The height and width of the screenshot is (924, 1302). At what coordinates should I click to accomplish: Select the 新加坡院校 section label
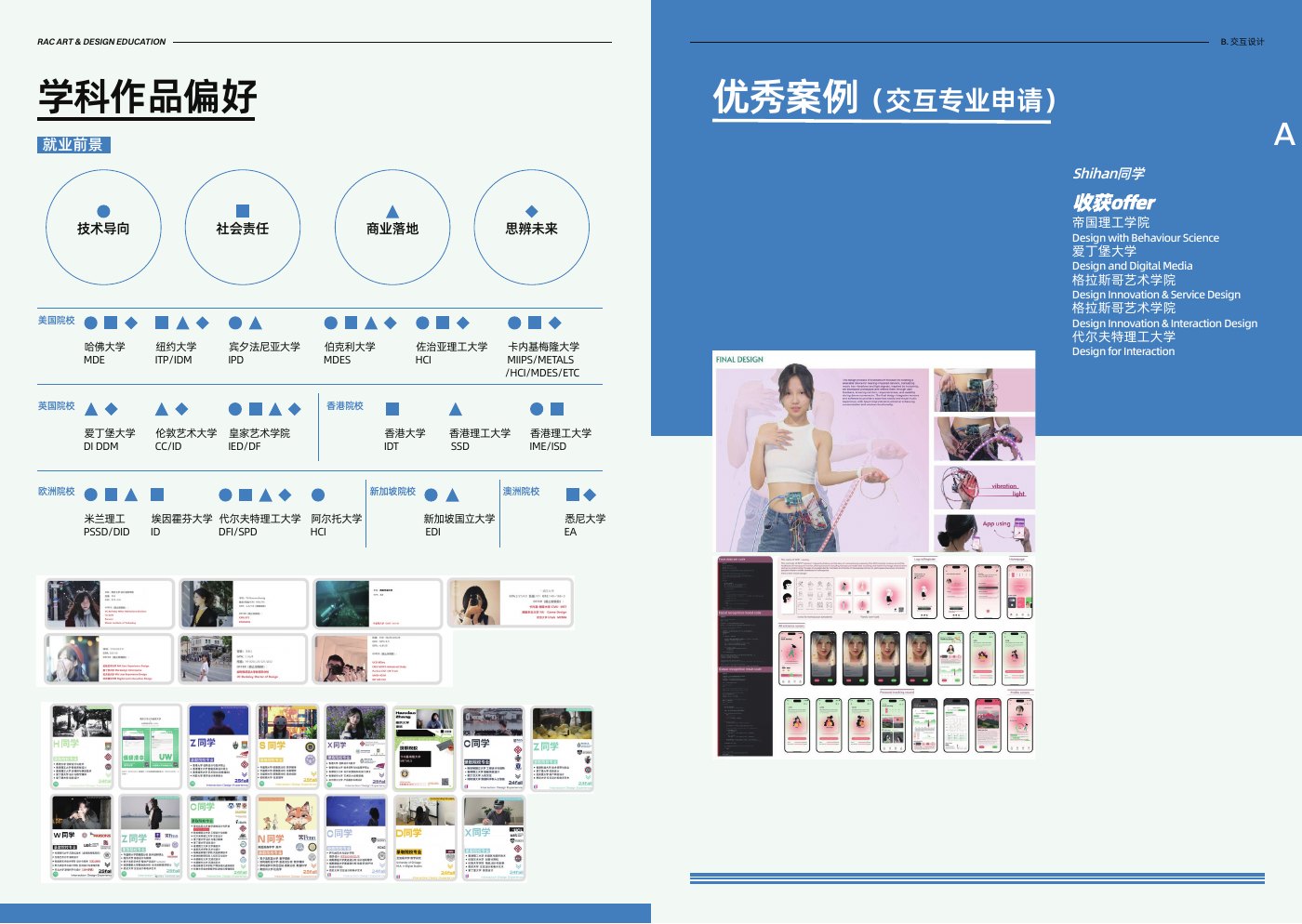392,492
